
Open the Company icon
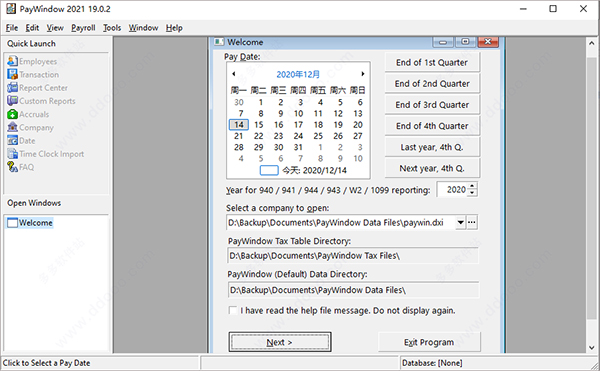13,127
